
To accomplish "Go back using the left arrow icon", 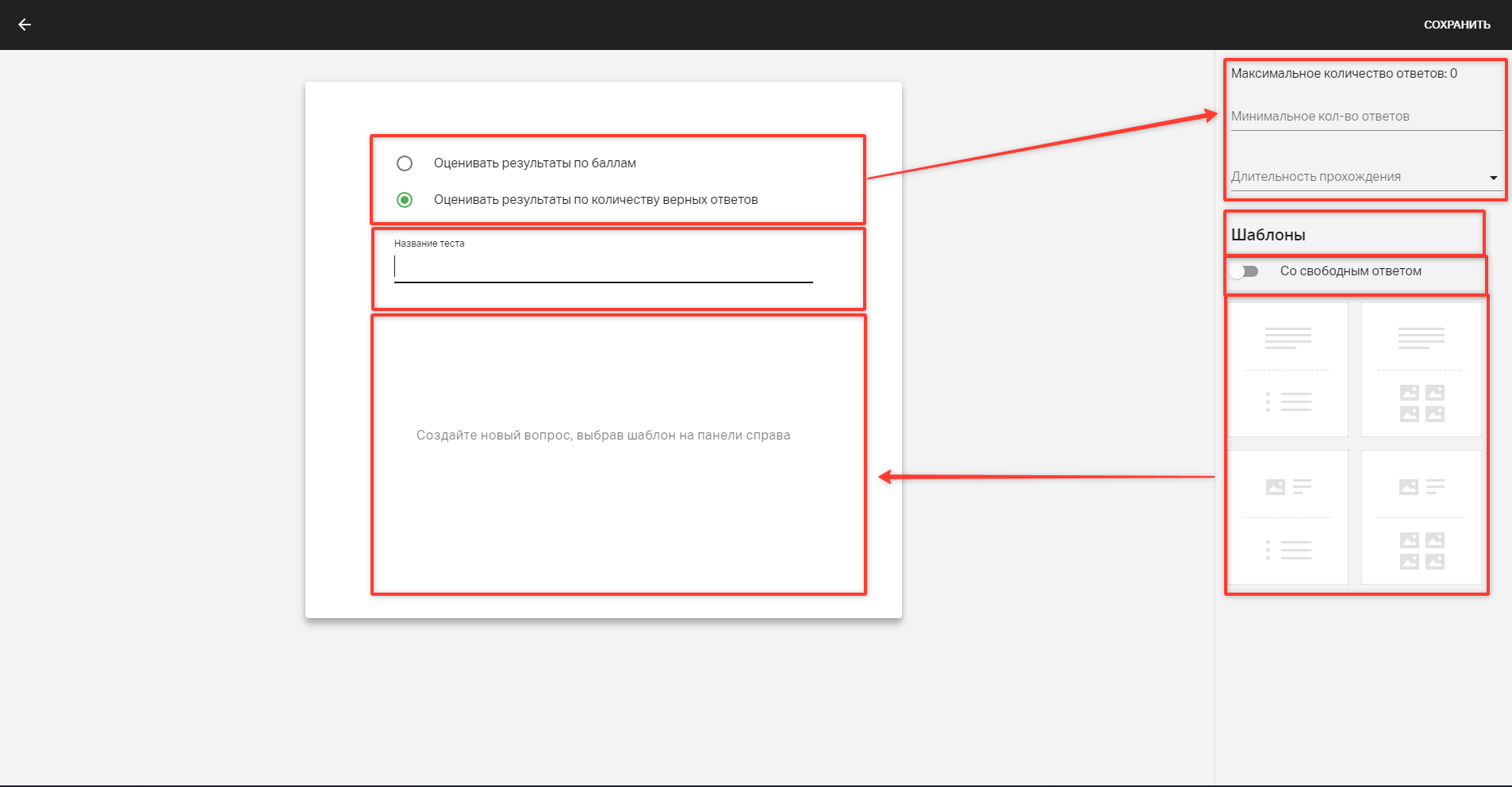I will (x=25, y=25).
